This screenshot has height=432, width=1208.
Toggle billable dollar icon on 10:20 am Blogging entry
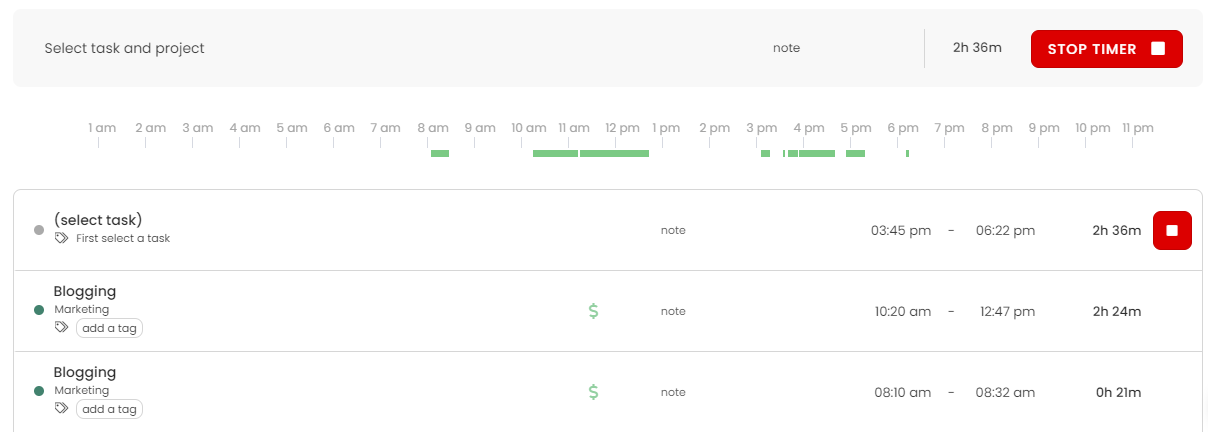coord(593,311)
